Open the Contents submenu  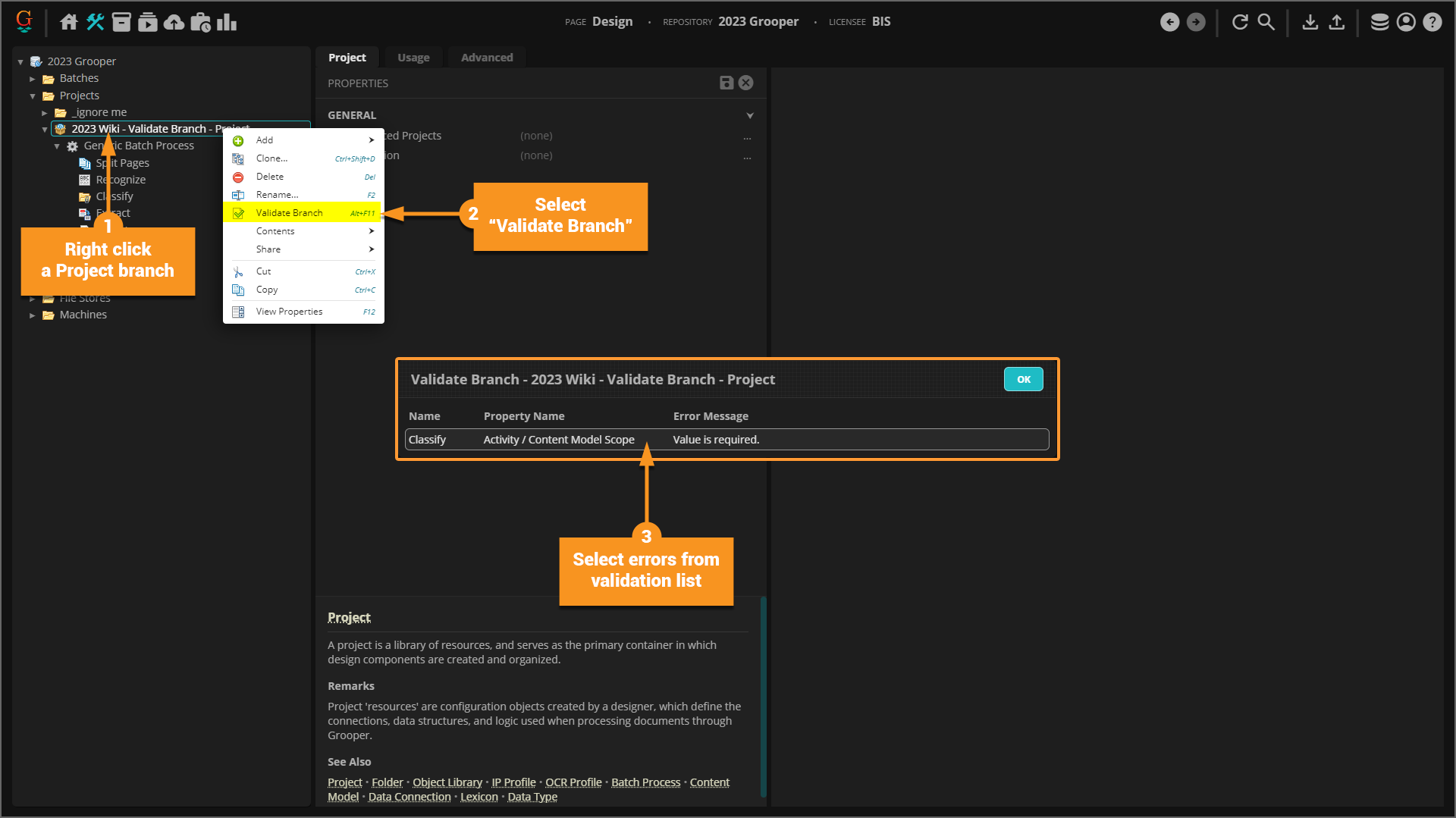click(x=303, y=231)
